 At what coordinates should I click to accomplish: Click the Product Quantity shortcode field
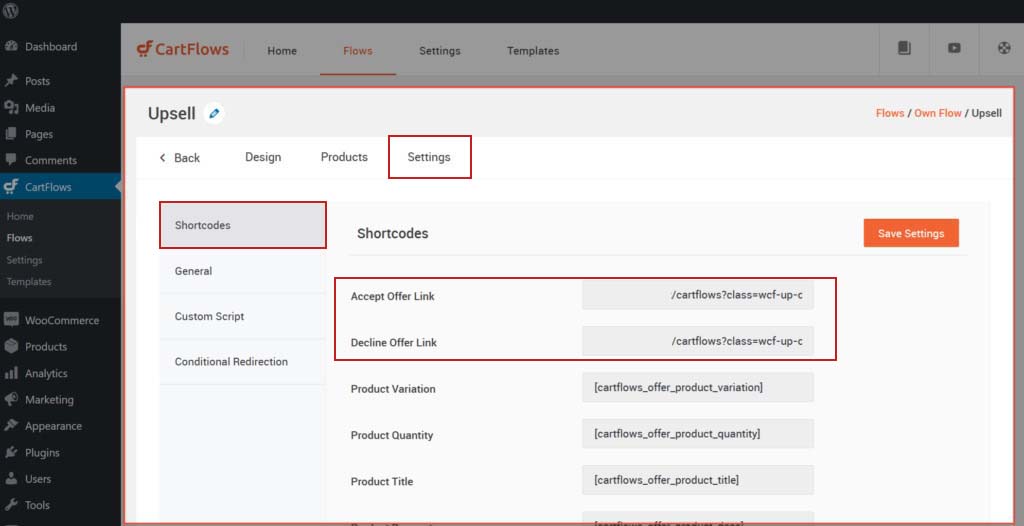[x=697, y=434]
